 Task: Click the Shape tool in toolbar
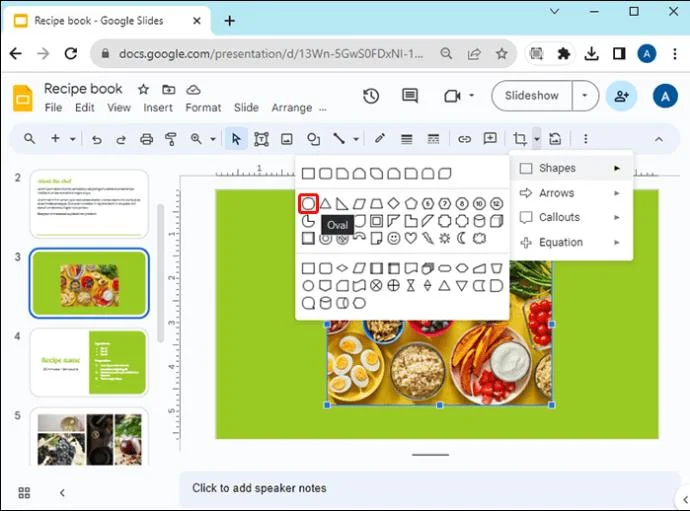pos(313,139)
